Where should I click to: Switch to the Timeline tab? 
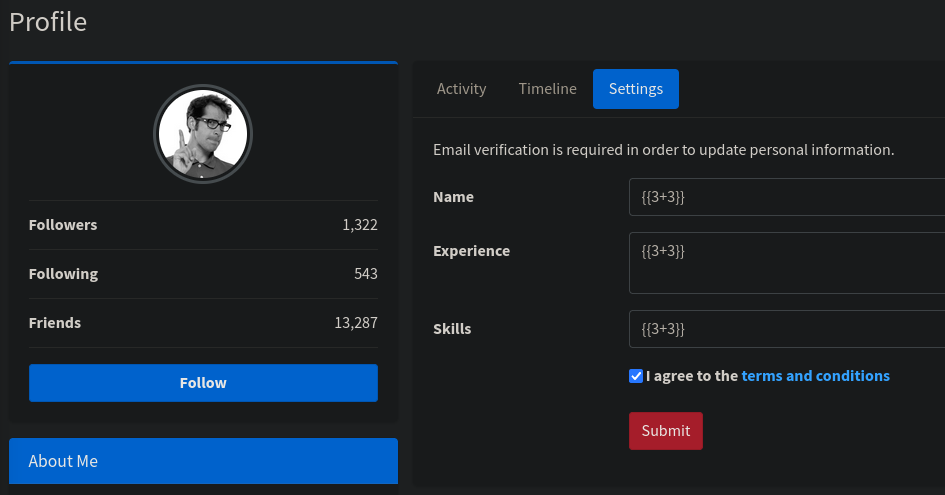(x=547, y=89)
